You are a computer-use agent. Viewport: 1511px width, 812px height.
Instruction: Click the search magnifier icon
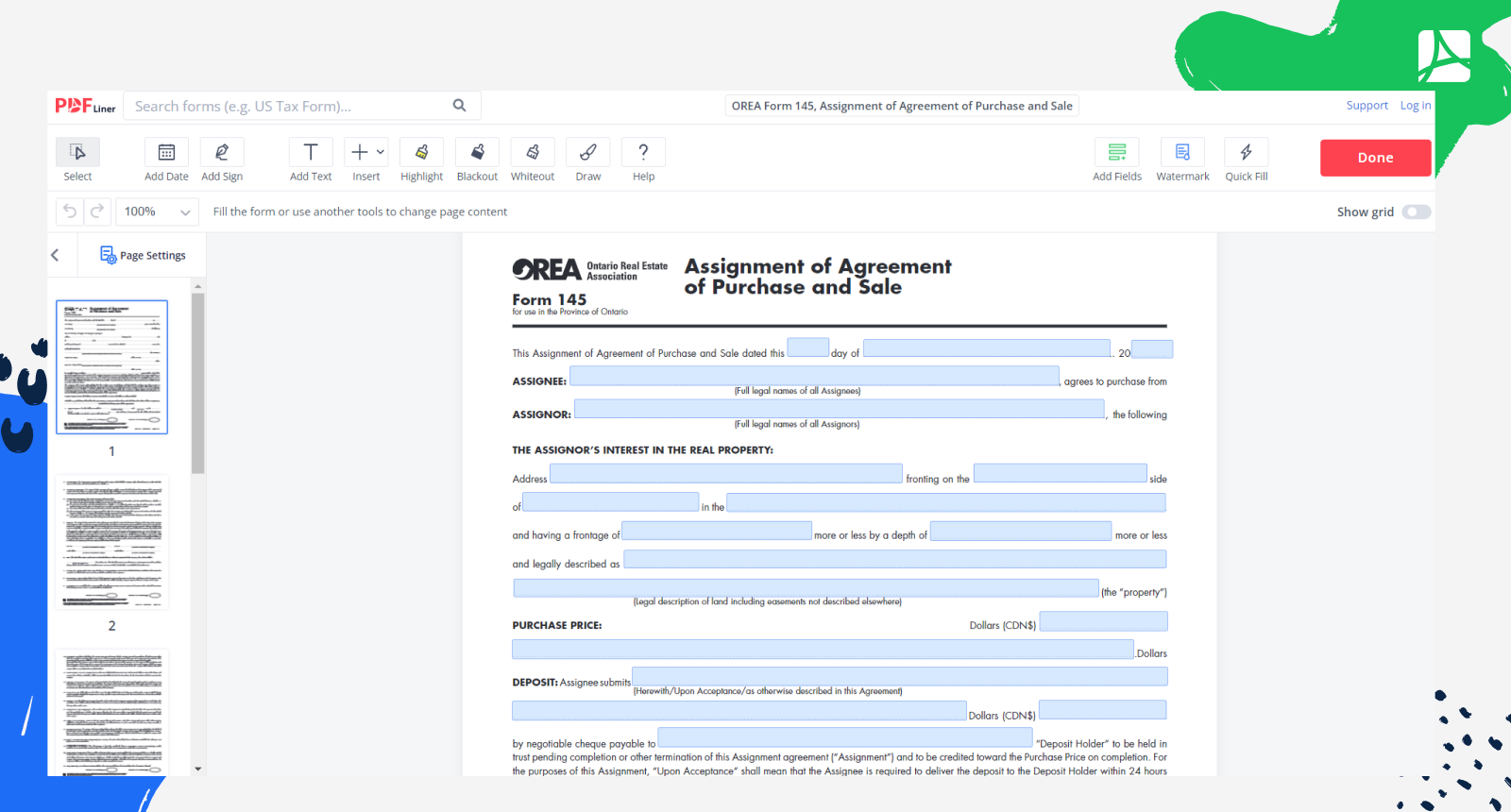(x=459, y=106)
